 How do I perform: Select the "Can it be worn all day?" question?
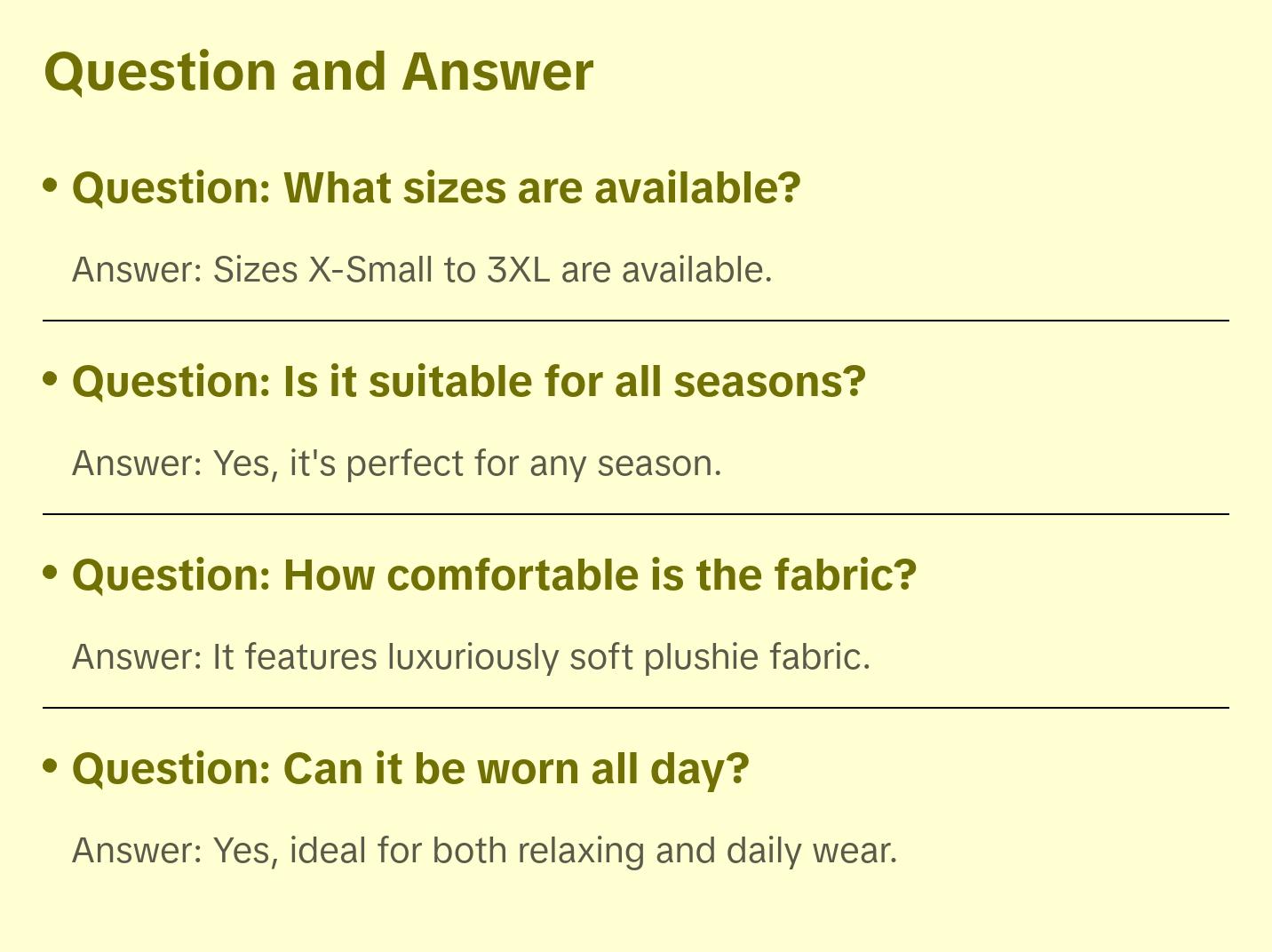(410, 769)
